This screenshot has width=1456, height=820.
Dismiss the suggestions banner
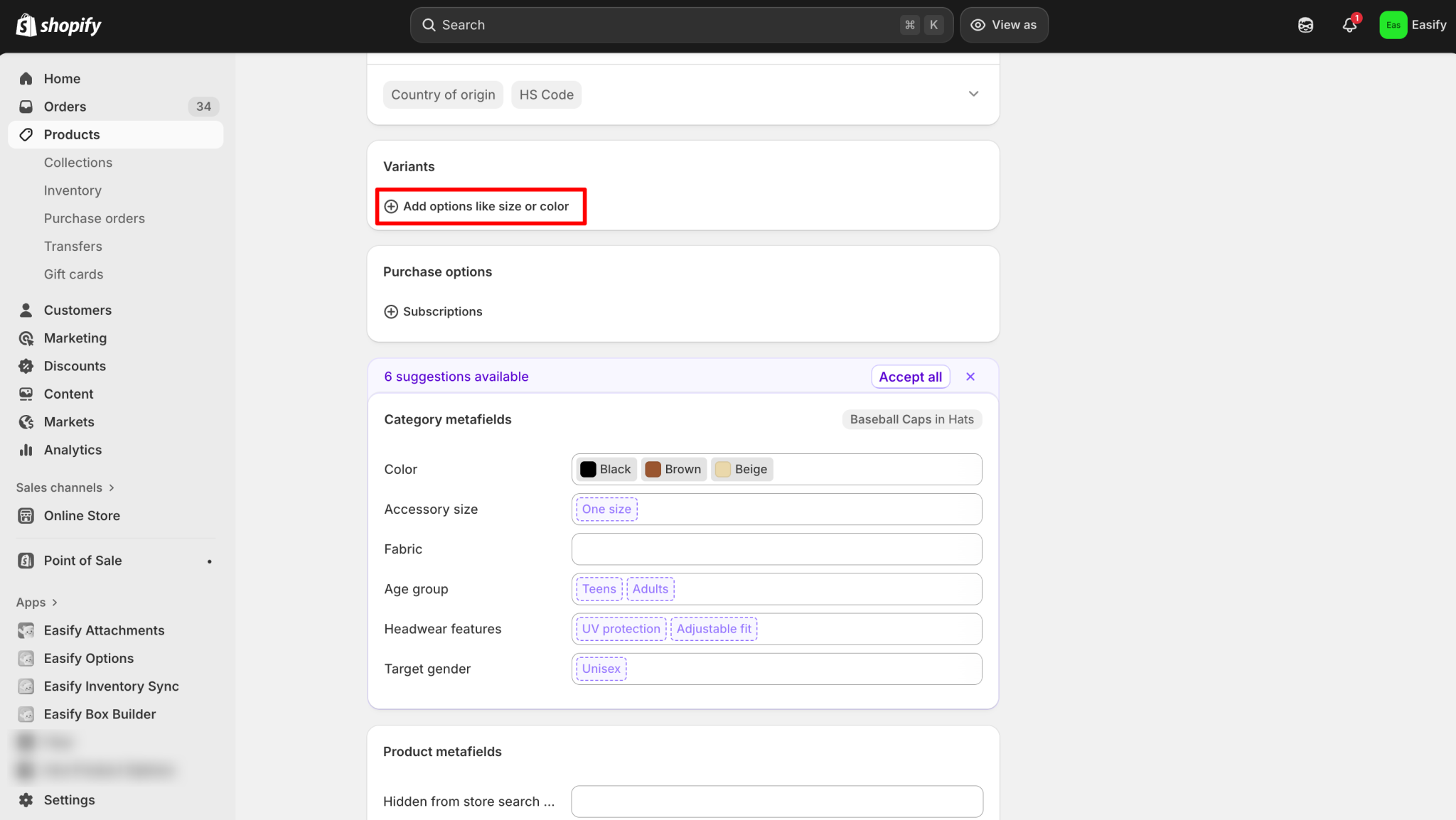[970, 377]
